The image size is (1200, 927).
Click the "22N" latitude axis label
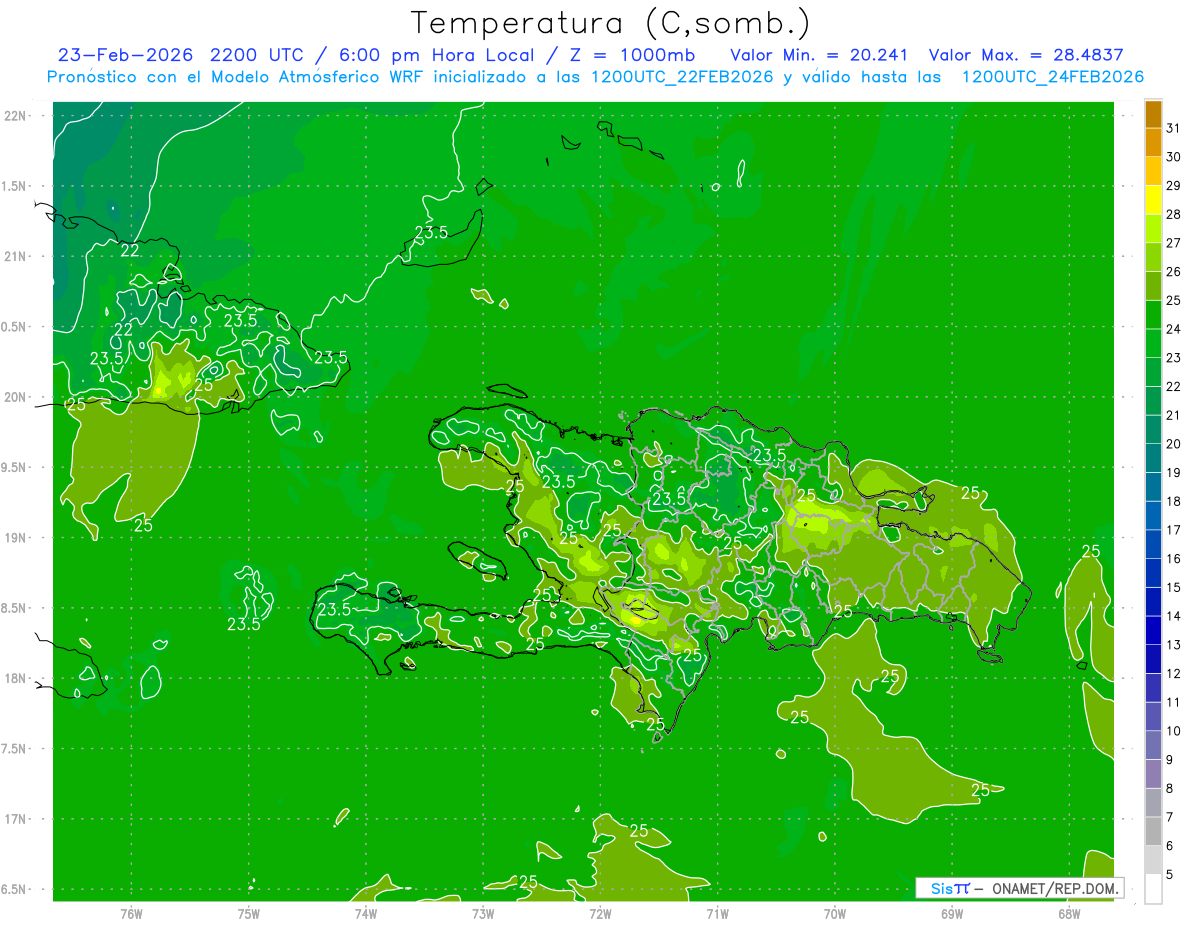click(x=15, y=116)
